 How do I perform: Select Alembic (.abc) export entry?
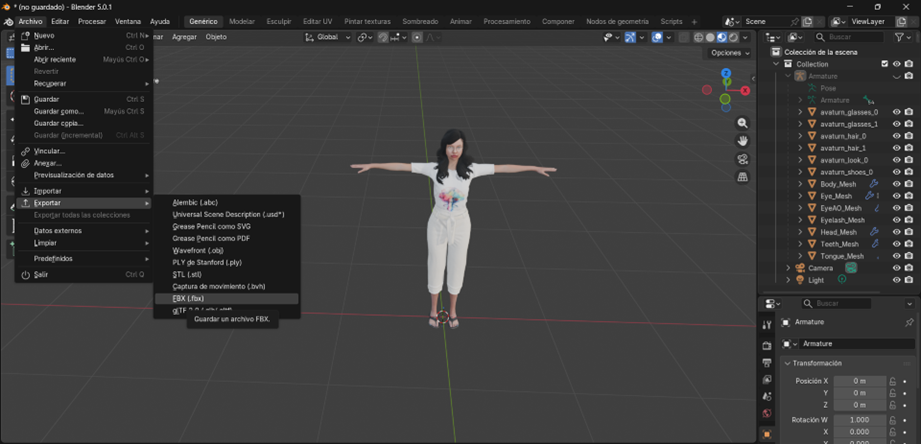pos(227,203)
